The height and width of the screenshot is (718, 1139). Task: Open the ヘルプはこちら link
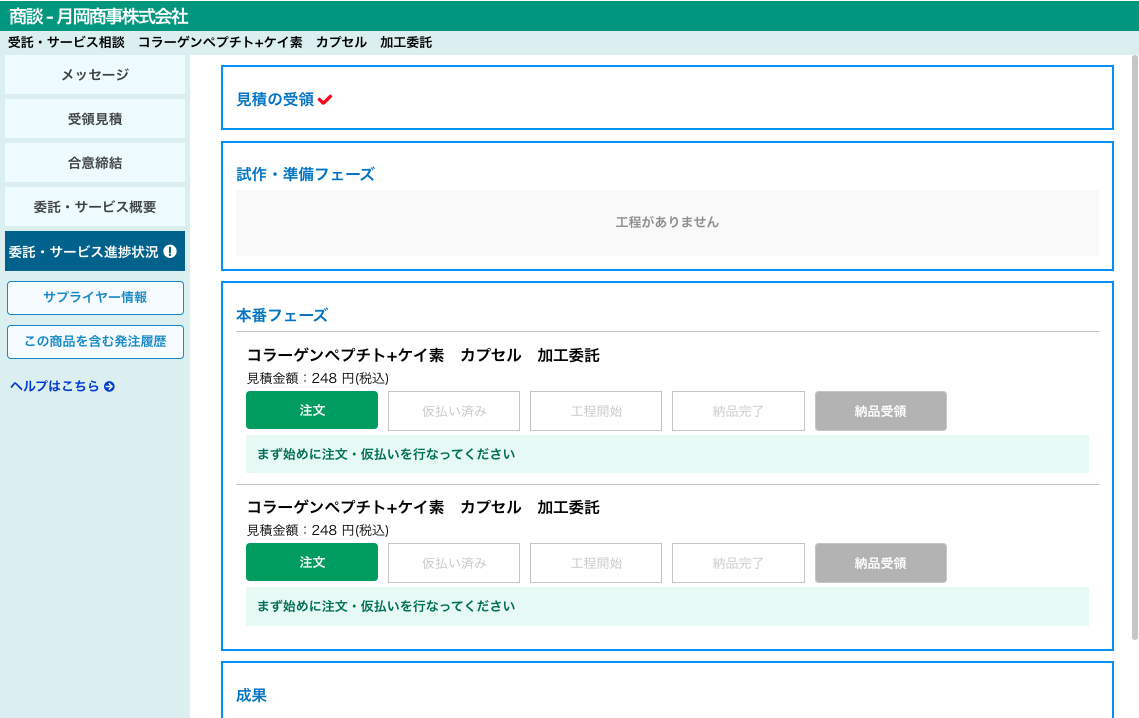point(55,387)
